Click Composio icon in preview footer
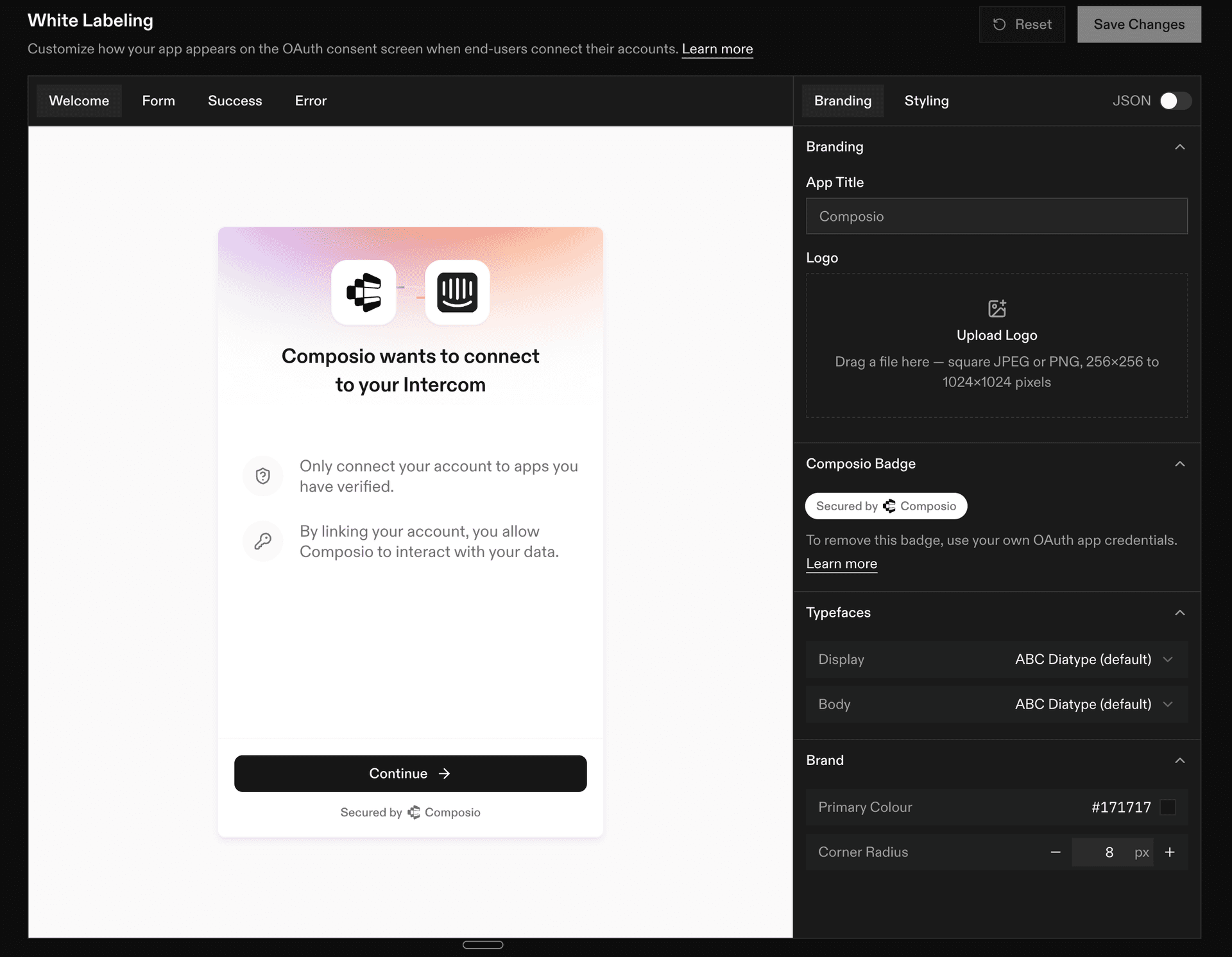Screen dimensions: 1232x957 (x=414, y=813)
